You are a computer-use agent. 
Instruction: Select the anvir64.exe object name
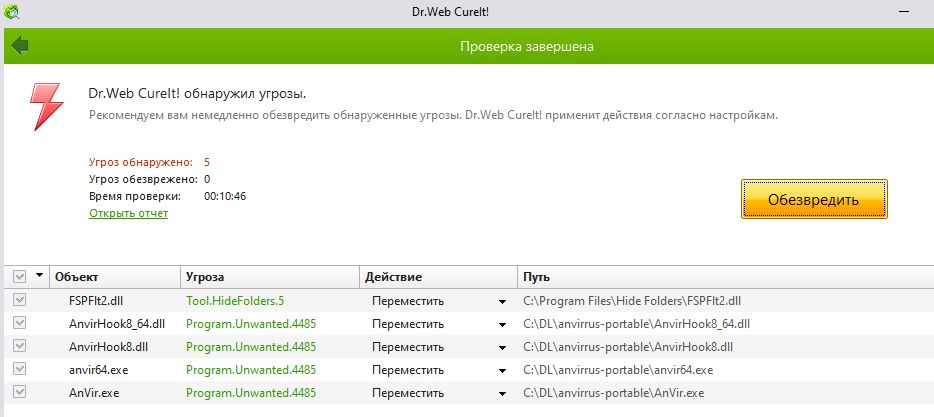(x=98, y=370)
